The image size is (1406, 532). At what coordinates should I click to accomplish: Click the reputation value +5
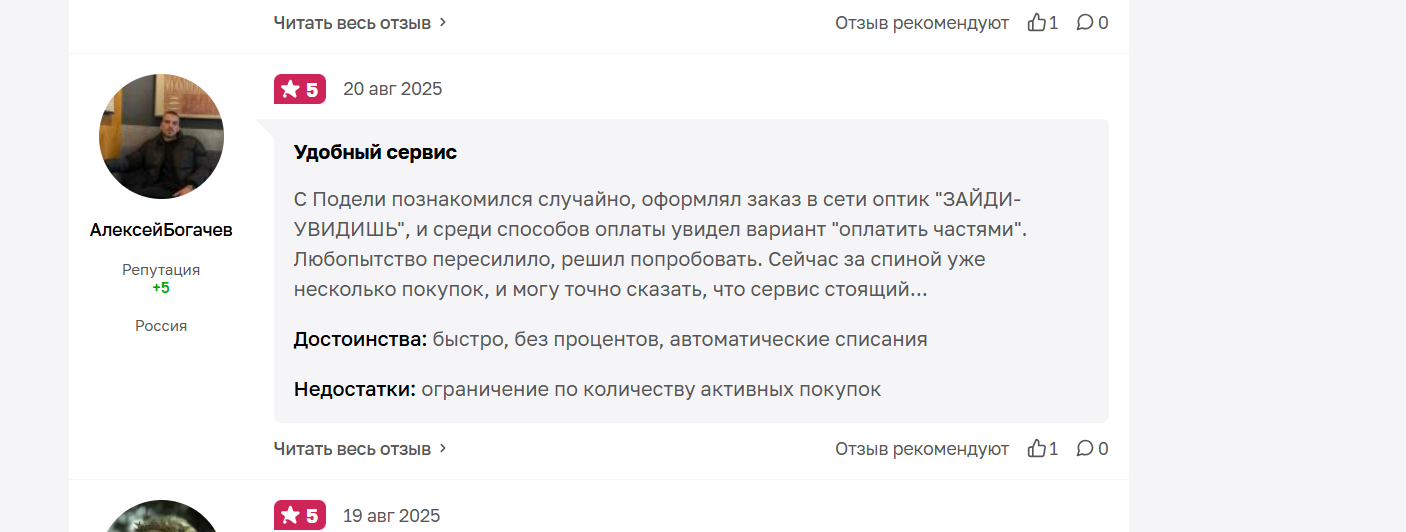161,288
